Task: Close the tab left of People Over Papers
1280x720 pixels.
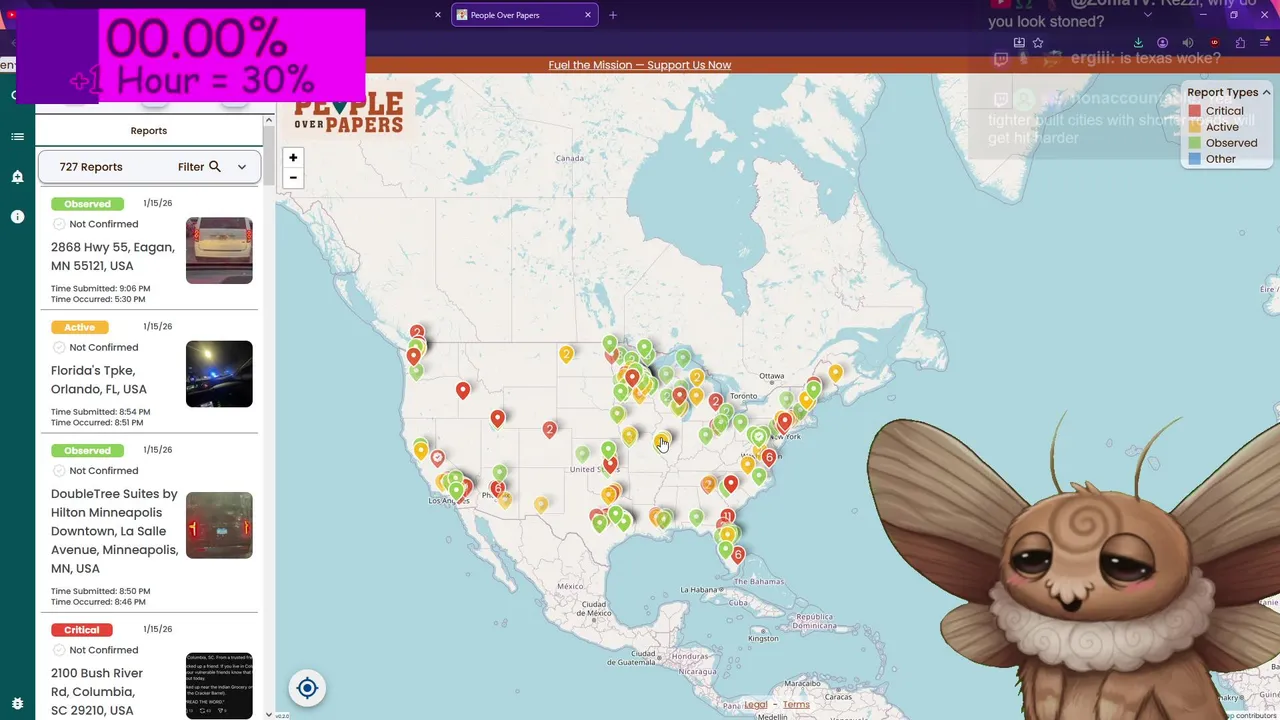Action: pos(437,15)
